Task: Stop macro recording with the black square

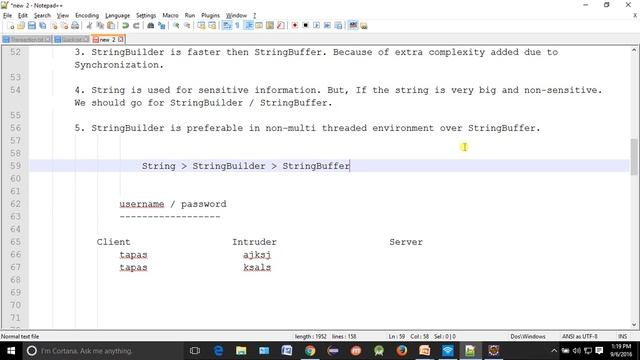Action: tap(305, 26)
